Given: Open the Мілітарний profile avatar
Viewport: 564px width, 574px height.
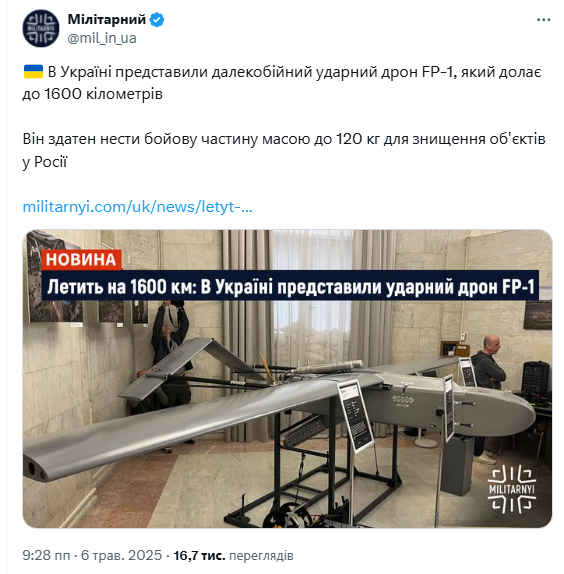Looking at the screenshot, I should pyautogui.click(x=41, y=28).
